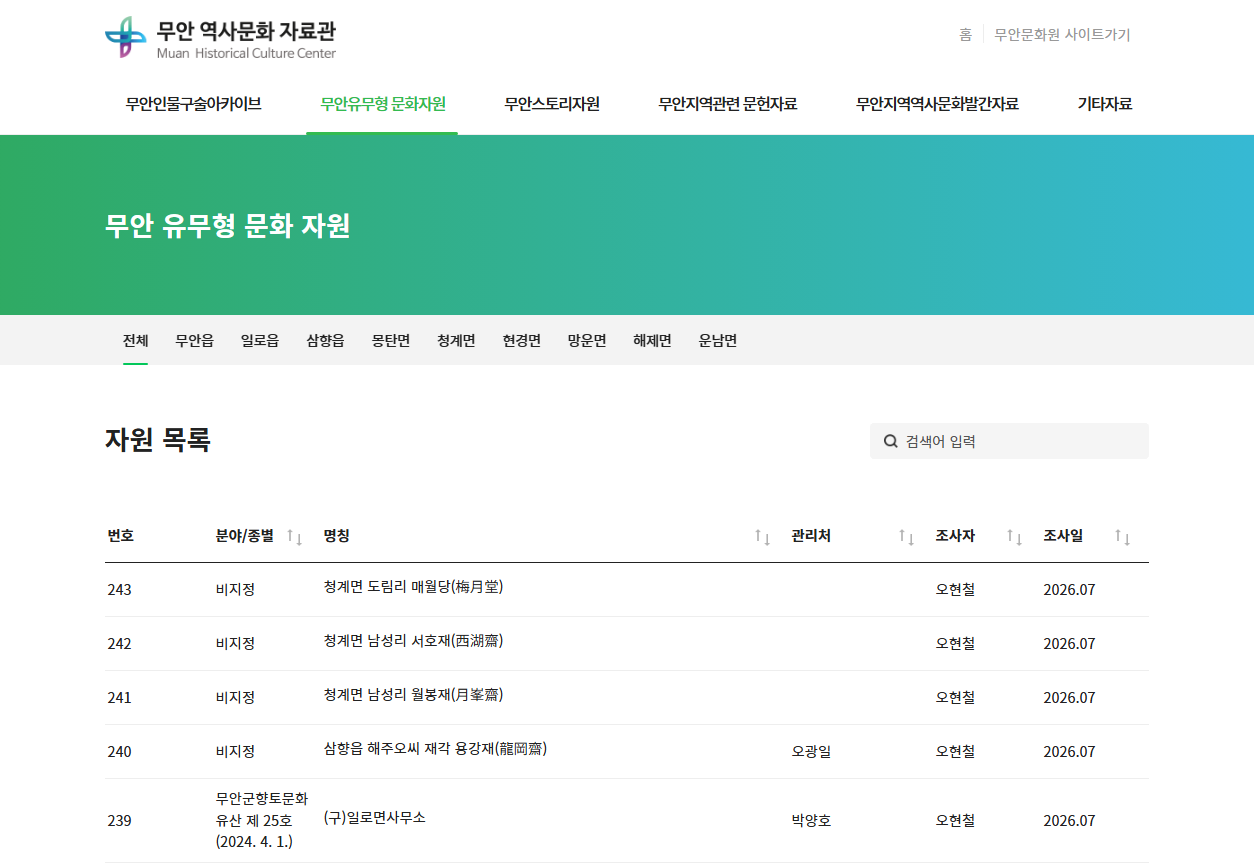
Task: Click 관리처 박양호 cell
Action: (x=811, y=821)
